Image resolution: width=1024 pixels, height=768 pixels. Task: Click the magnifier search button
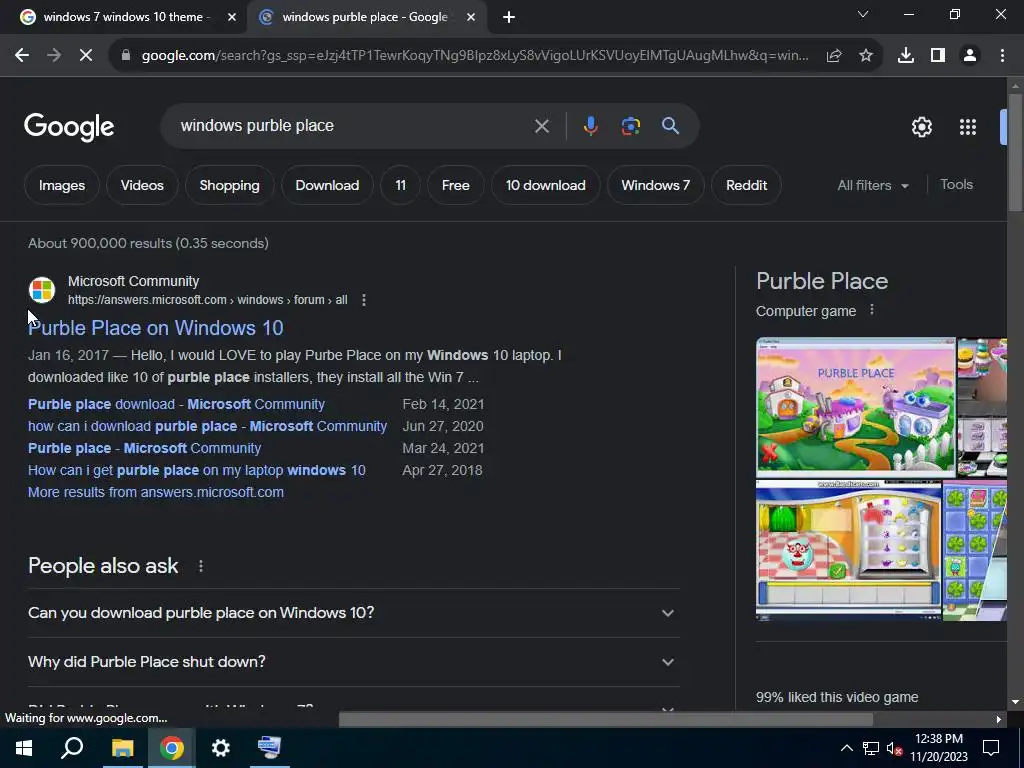pyautogui.click(x=670, y=126)
